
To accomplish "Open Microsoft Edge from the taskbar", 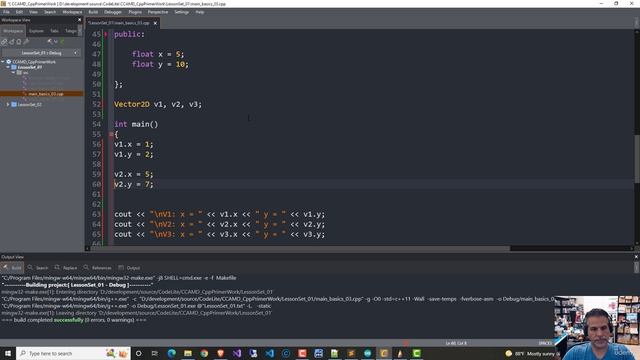I will (x=171, y=353).
